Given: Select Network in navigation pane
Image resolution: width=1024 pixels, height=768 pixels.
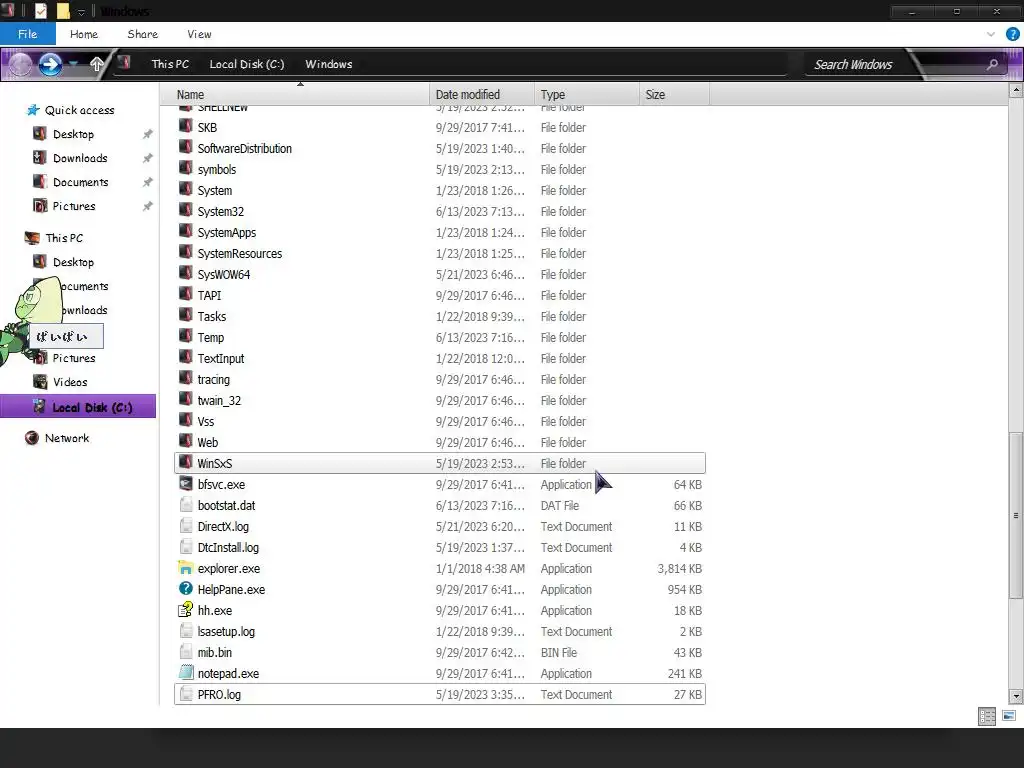Looking at the screenshot, I should click(57, 438).
